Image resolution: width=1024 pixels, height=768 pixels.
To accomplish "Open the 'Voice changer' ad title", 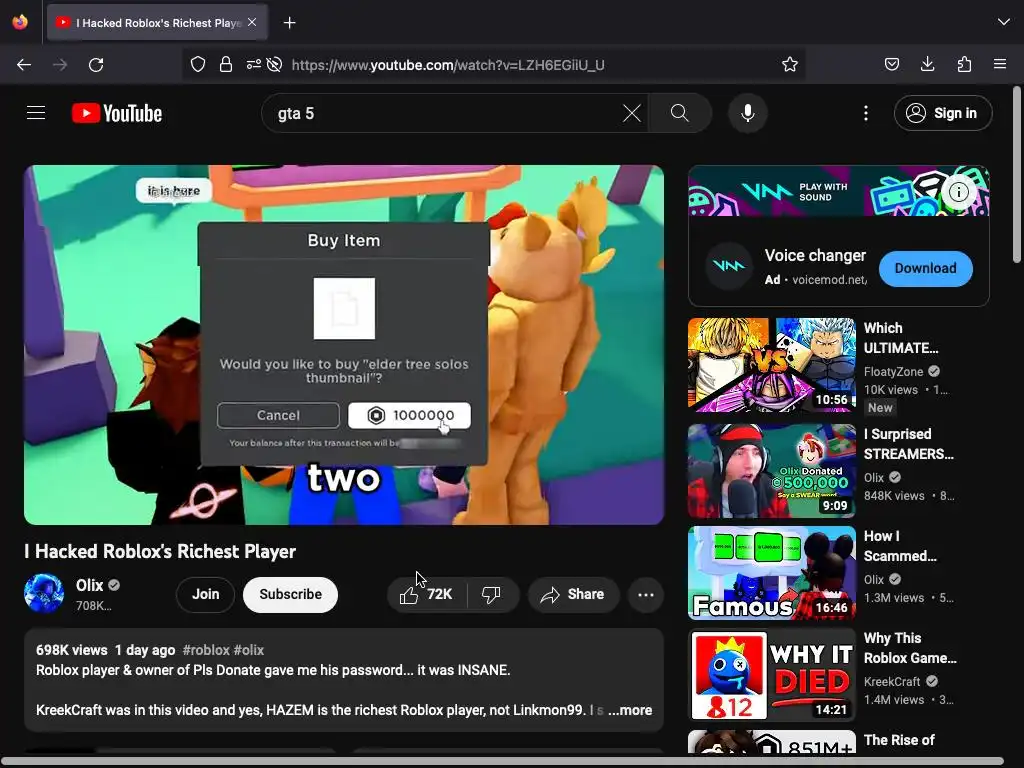I will coord(815,255).
